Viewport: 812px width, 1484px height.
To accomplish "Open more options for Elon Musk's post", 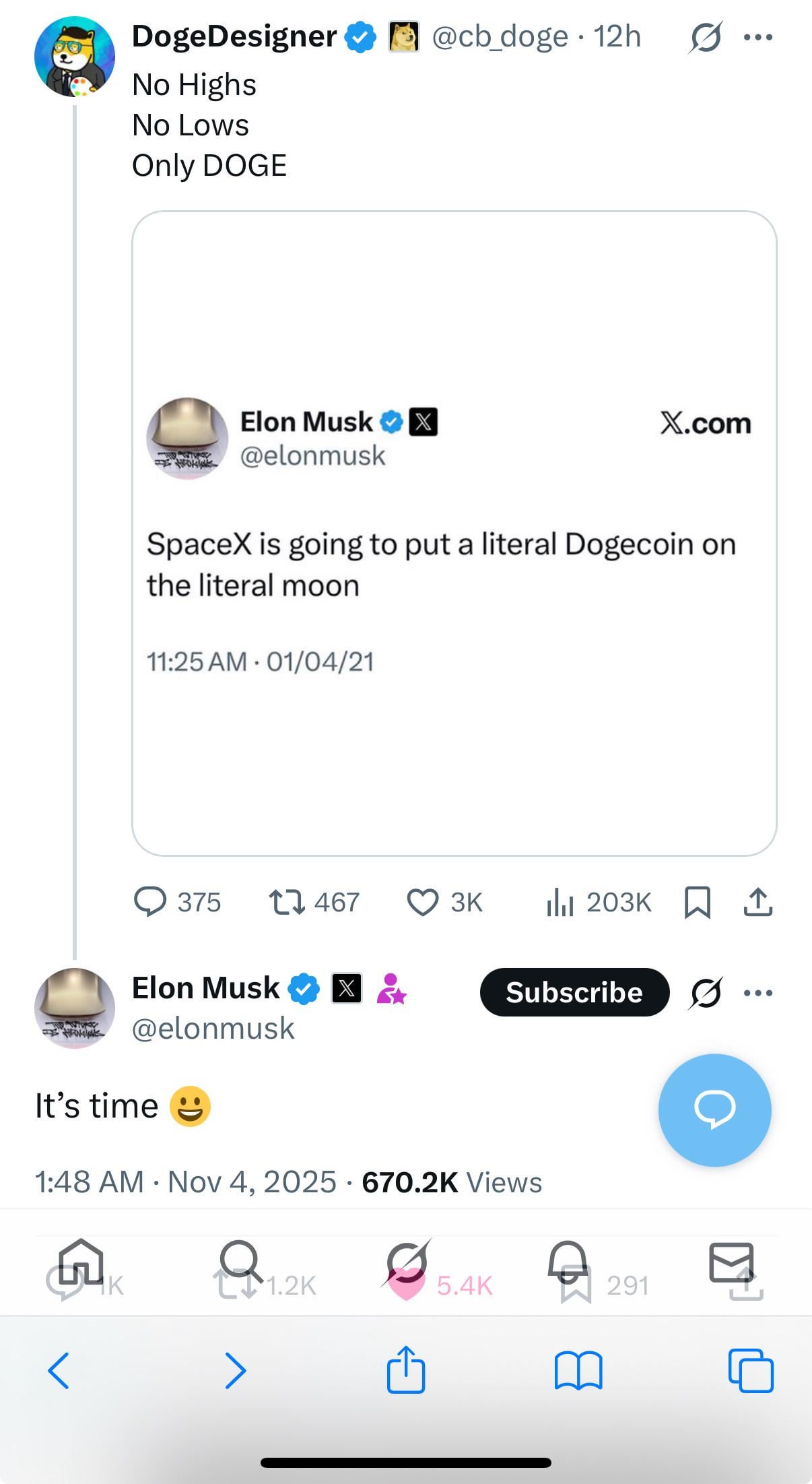I will 758,992.
